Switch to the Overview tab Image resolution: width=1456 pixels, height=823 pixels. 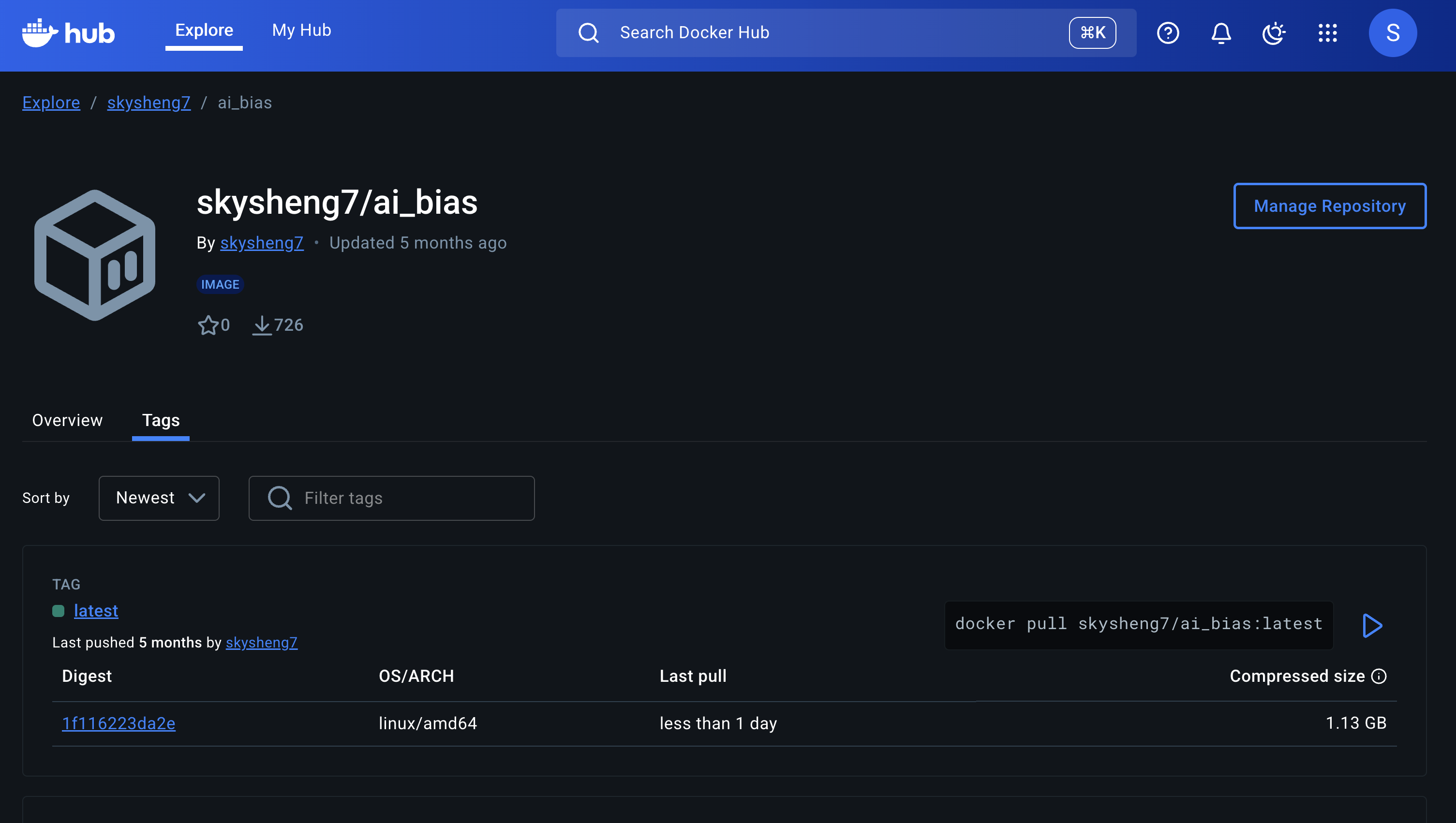click(67, 420)
